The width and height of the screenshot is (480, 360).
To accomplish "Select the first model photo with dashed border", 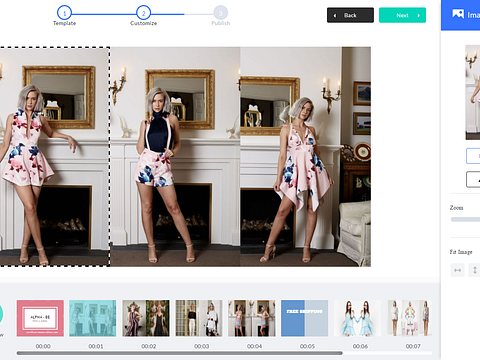I will pos(55,157).
